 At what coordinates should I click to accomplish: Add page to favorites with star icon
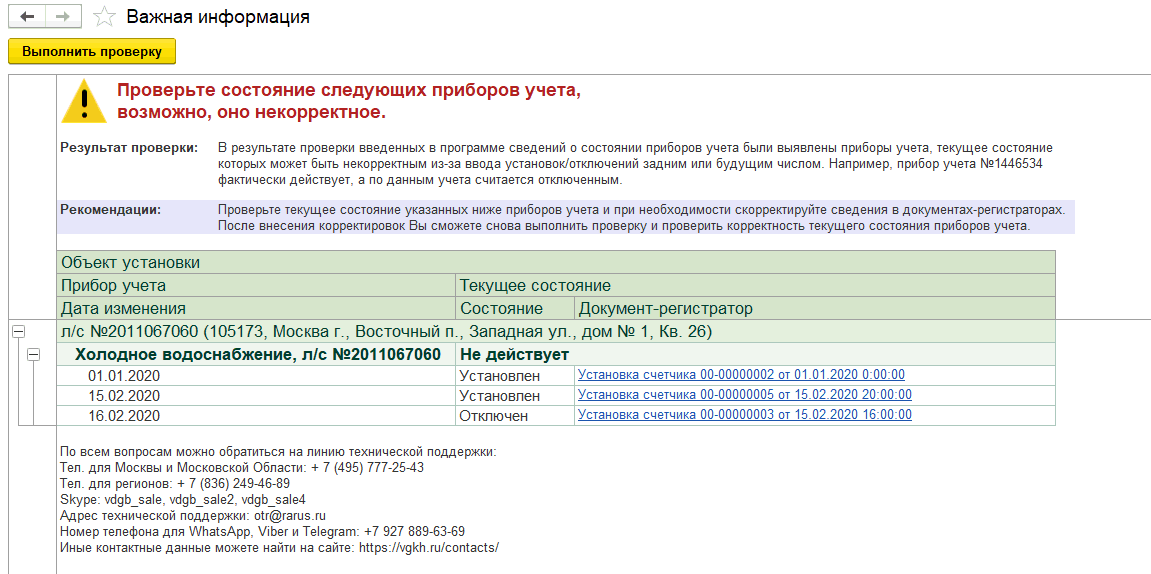tap(106, 16)
